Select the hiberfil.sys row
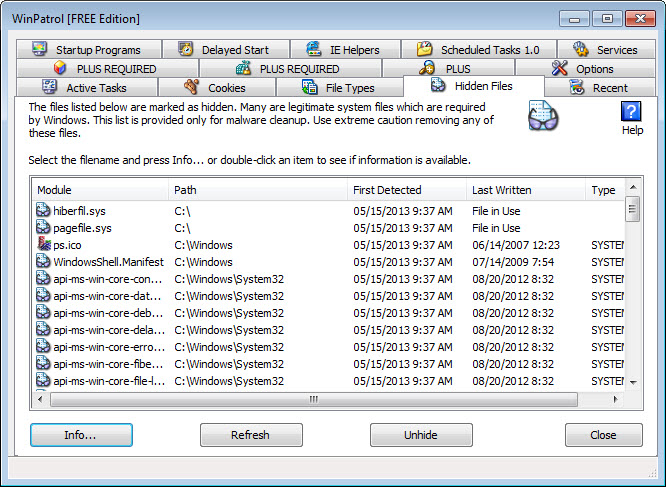Viewport: 666px width, 487px height. coord(328,211)
